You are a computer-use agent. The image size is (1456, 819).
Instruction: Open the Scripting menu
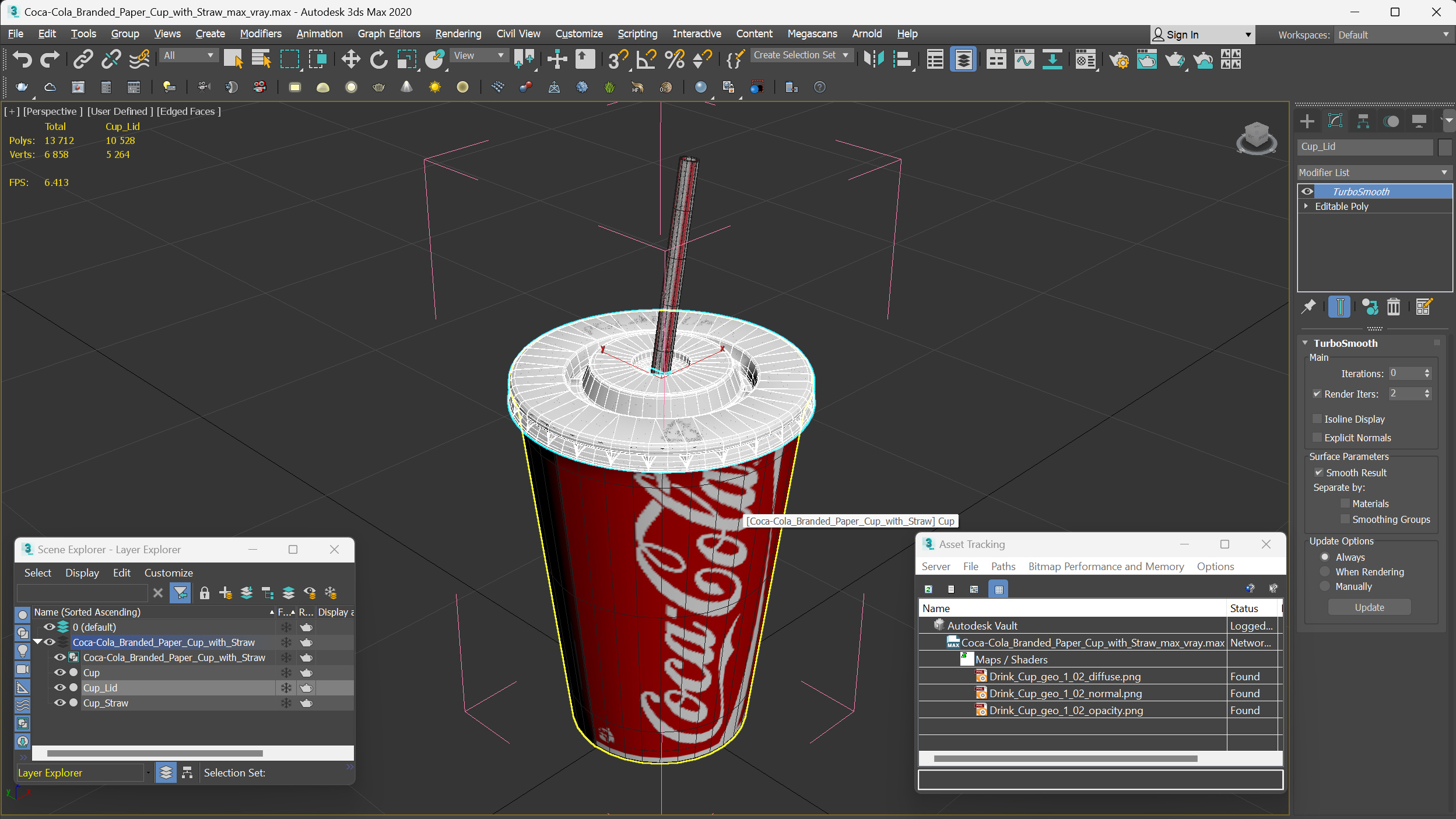pos(637,34)
